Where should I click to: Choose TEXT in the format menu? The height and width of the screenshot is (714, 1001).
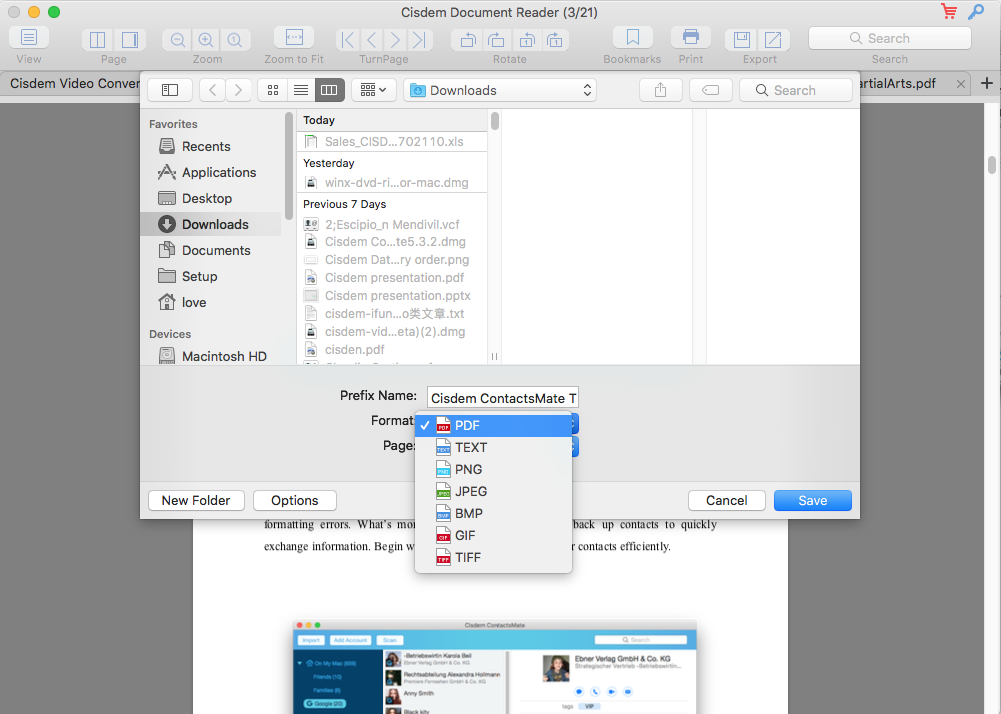coord(470,447)
